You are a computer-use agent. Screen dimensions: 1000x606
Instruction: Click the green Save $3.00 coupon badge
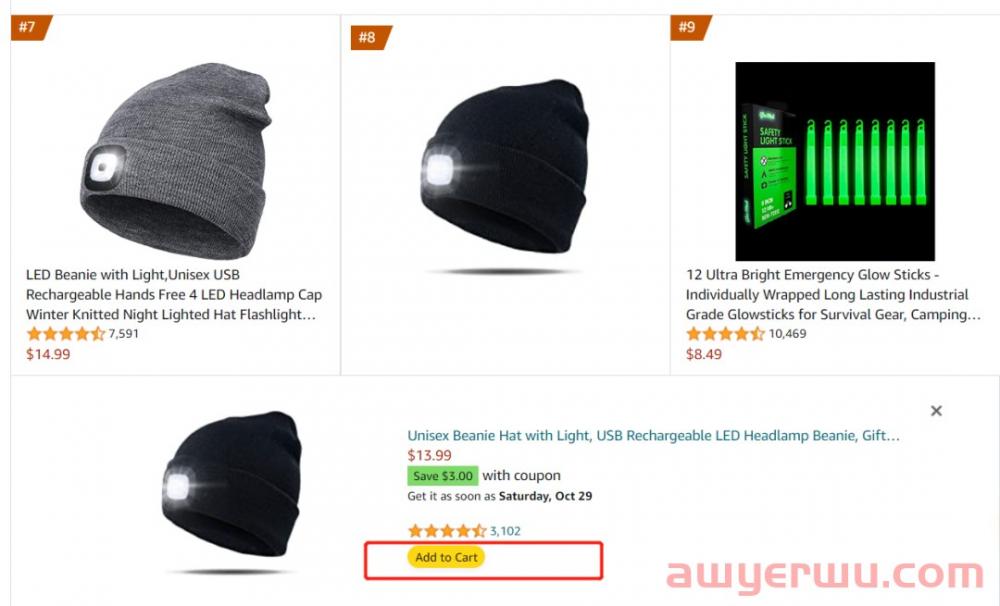pyautogui.click(x=443, y=476)
